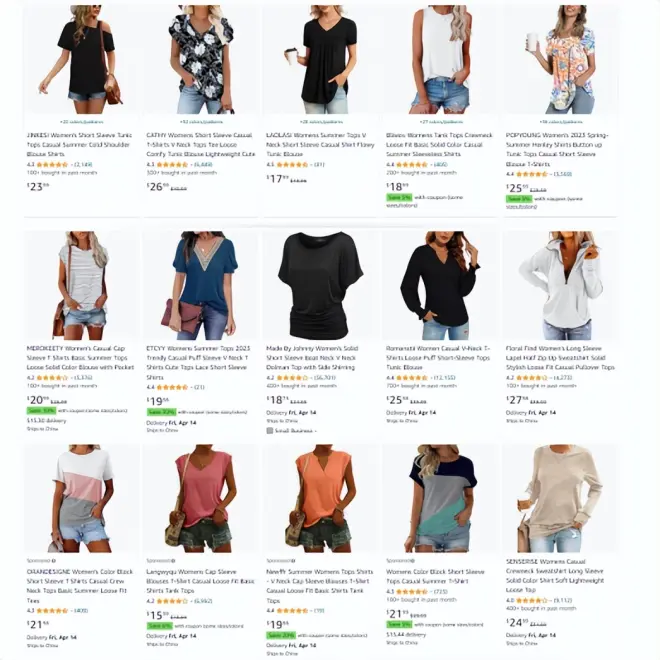Open the Made By Johnny dolman top picture

pyautogui.click(x=321, y=285)
